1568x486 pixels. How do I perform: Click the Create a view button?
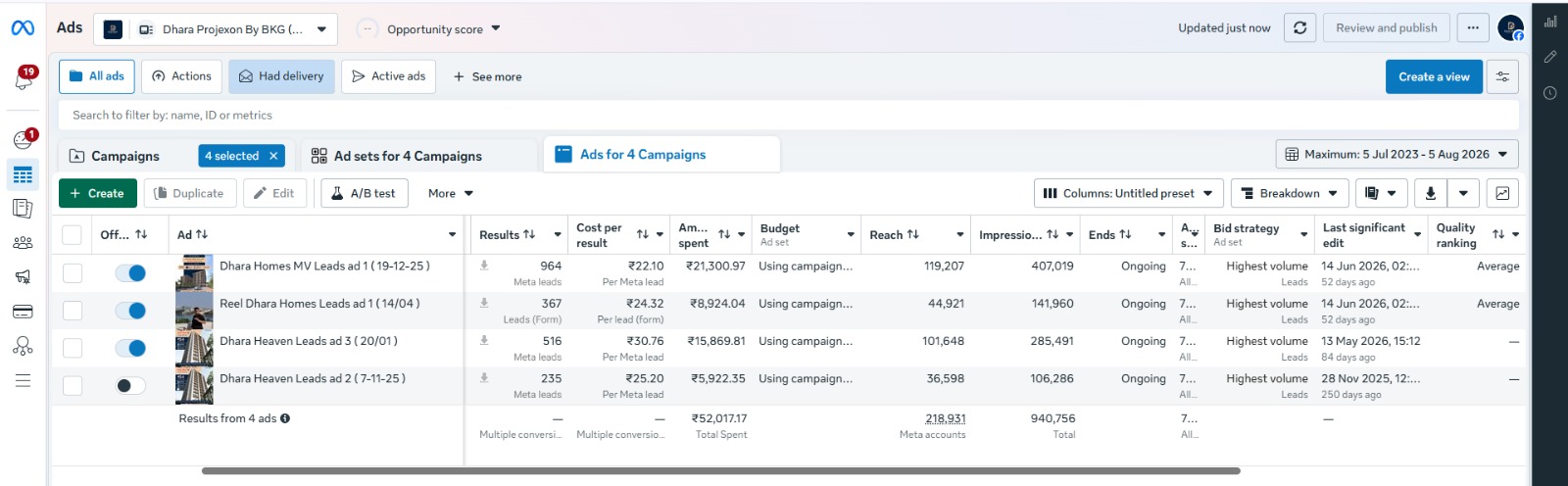click(1434, 76)
